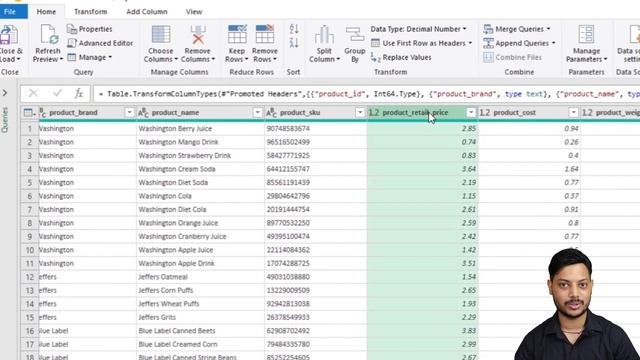Click the Washington Cream Soda cell
Viewport: 640px width, 360px height.
coord(200,169)
